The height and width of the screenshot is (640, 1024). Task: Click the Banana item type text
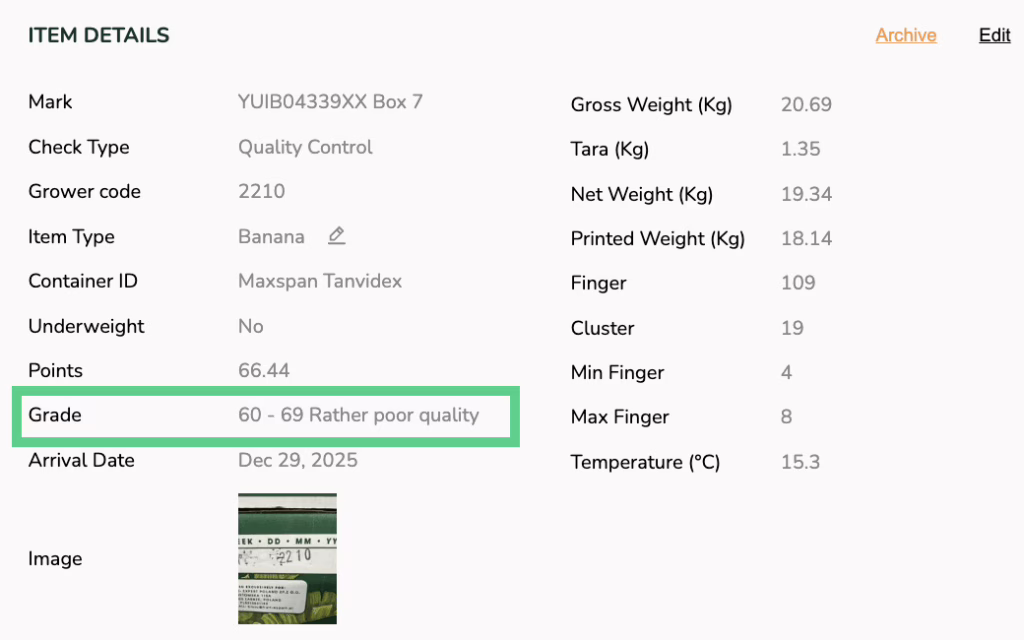271,237
